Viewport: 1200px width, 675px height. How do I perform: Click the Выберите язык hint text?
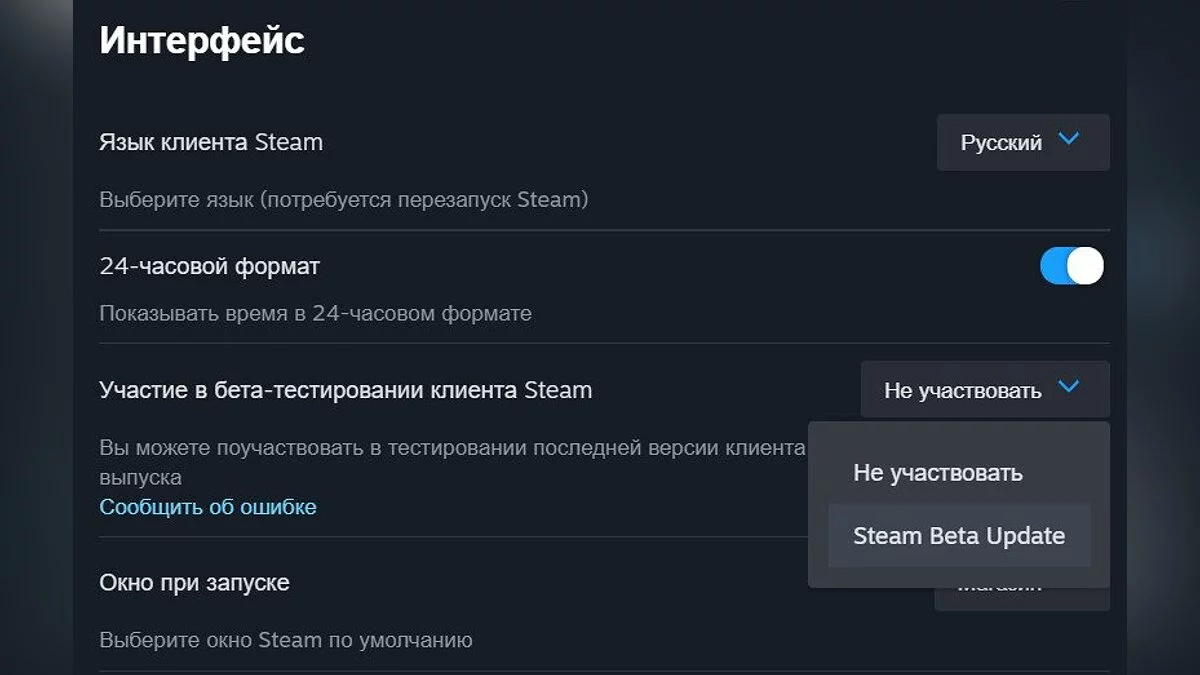pos(343,200)
